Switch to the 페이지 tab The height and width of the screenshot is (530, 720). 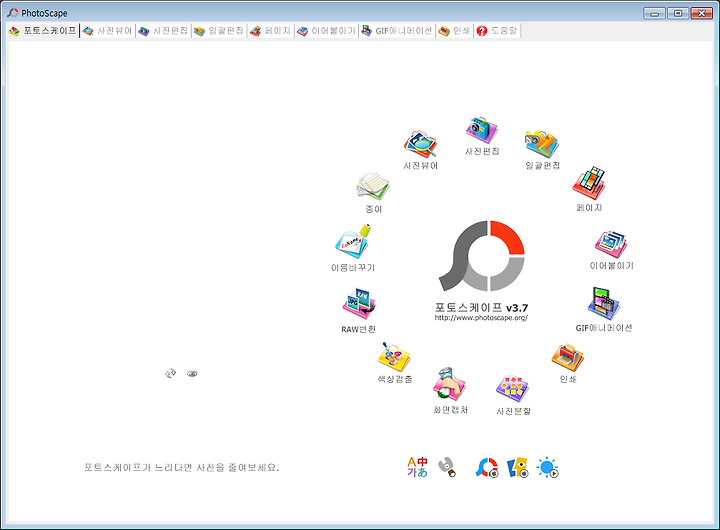pyautogui.click(x=270, y=31)
